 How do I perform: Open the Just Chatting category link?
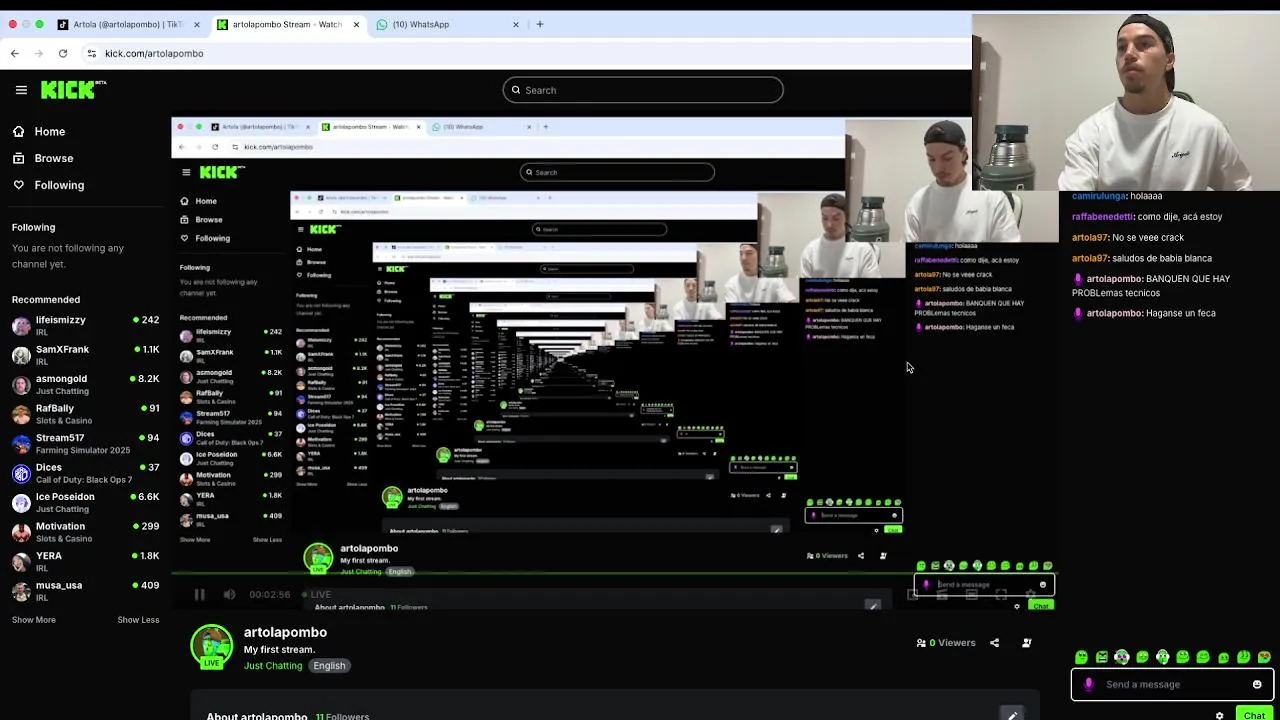click(273, 666)
